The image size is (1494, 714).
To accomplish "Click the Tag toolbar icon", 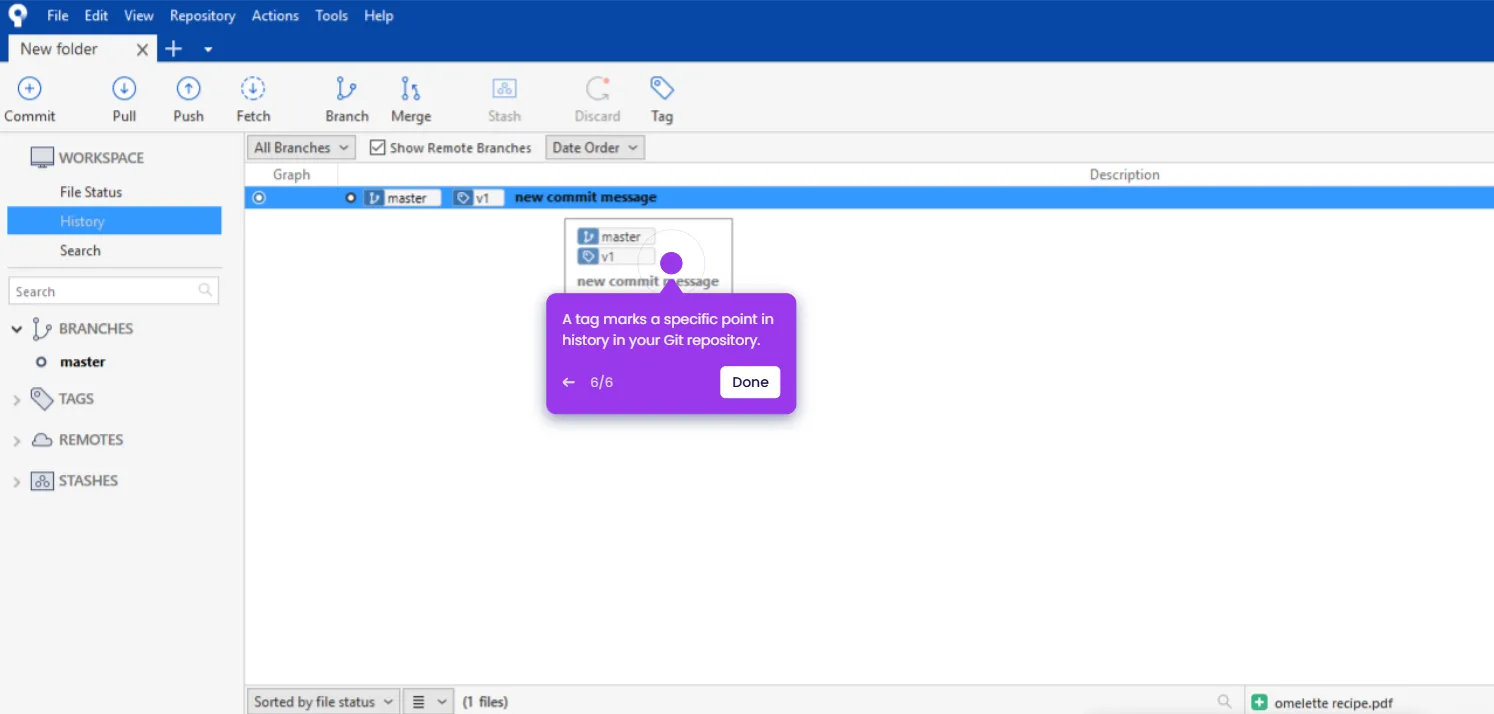I will pos(662,87).
